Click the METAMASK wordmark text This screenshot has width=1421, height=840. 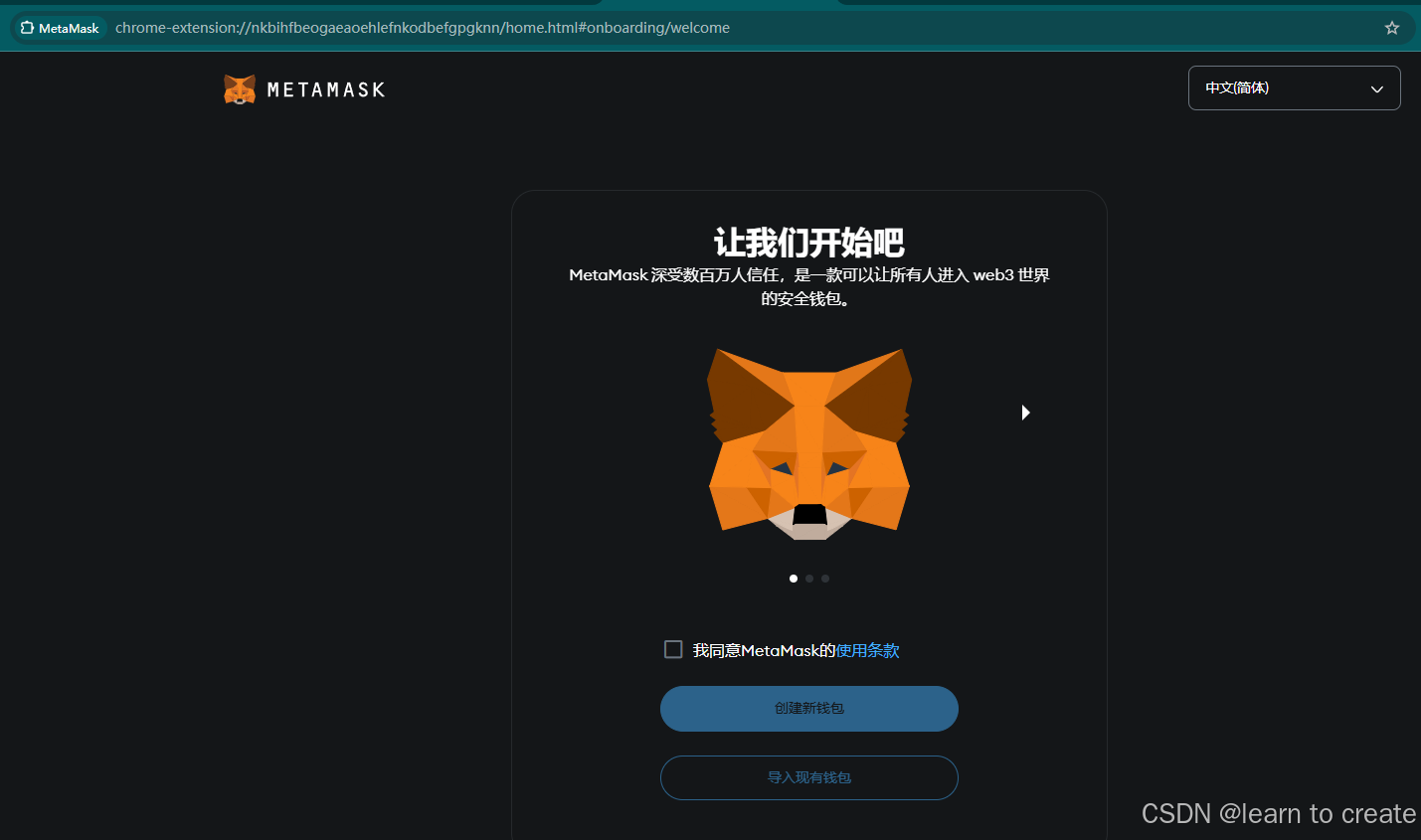point(326,90)
